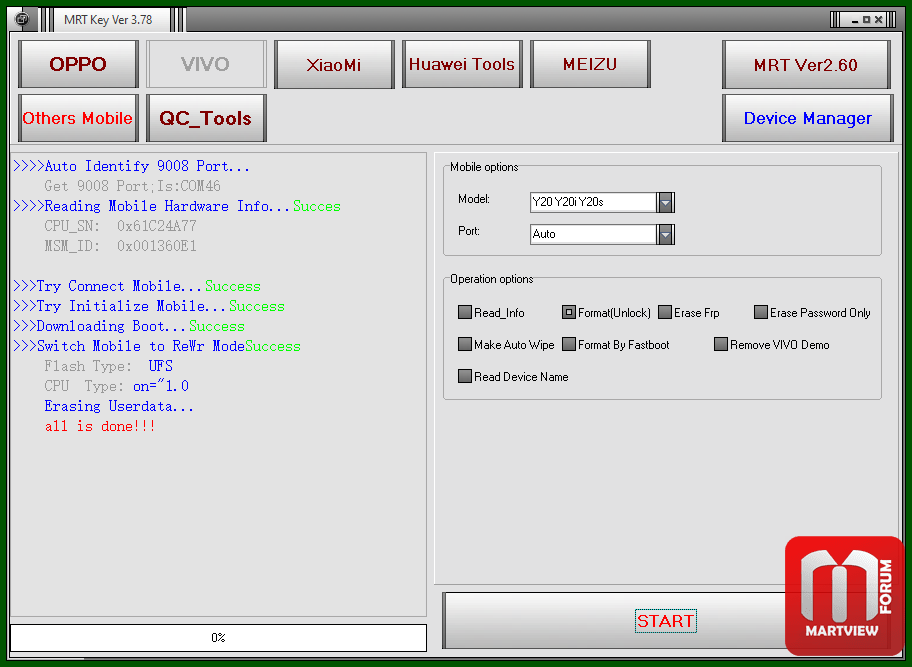Viewport: 912px width, 667px height.
Task: Expand the Port dropdown arrow
Action: pos(665,234)
